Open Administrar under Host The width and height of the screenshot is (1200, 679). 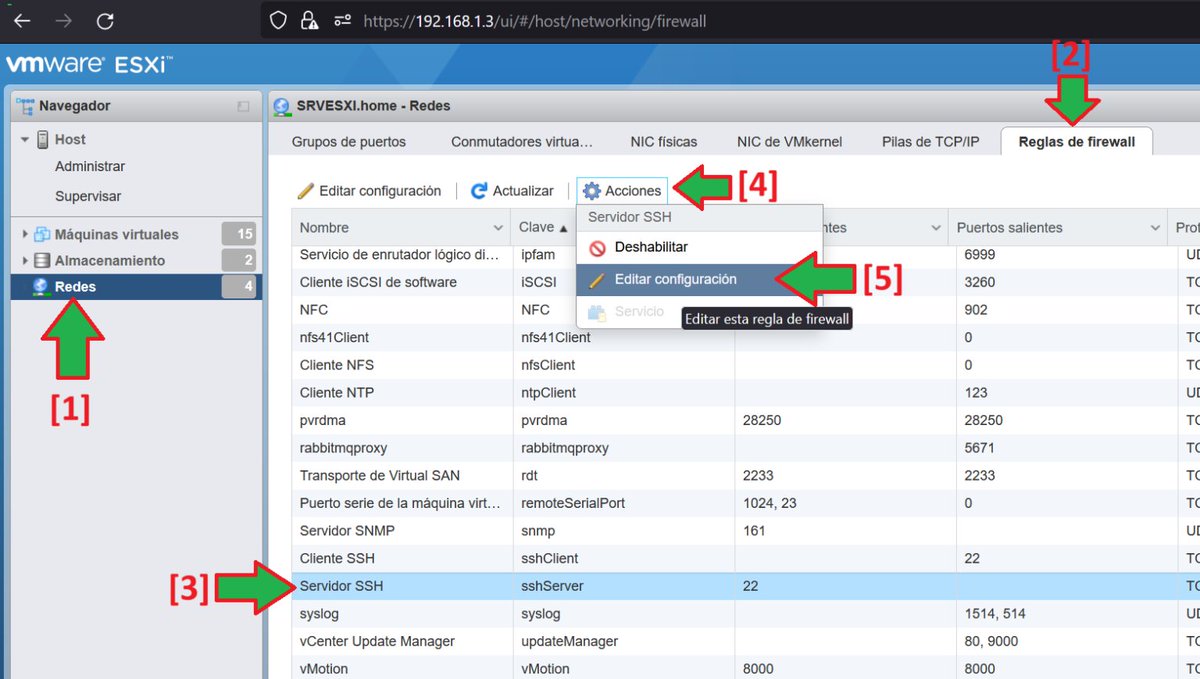[90, 166]
